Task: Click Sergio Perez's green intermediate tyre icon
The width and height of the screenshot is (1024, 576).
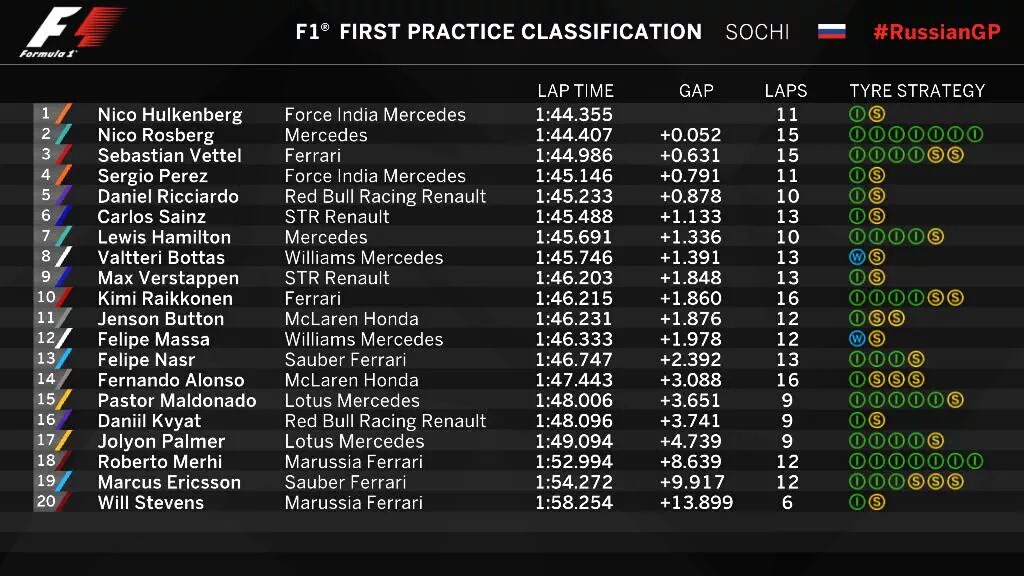Action: click(857, 176)
